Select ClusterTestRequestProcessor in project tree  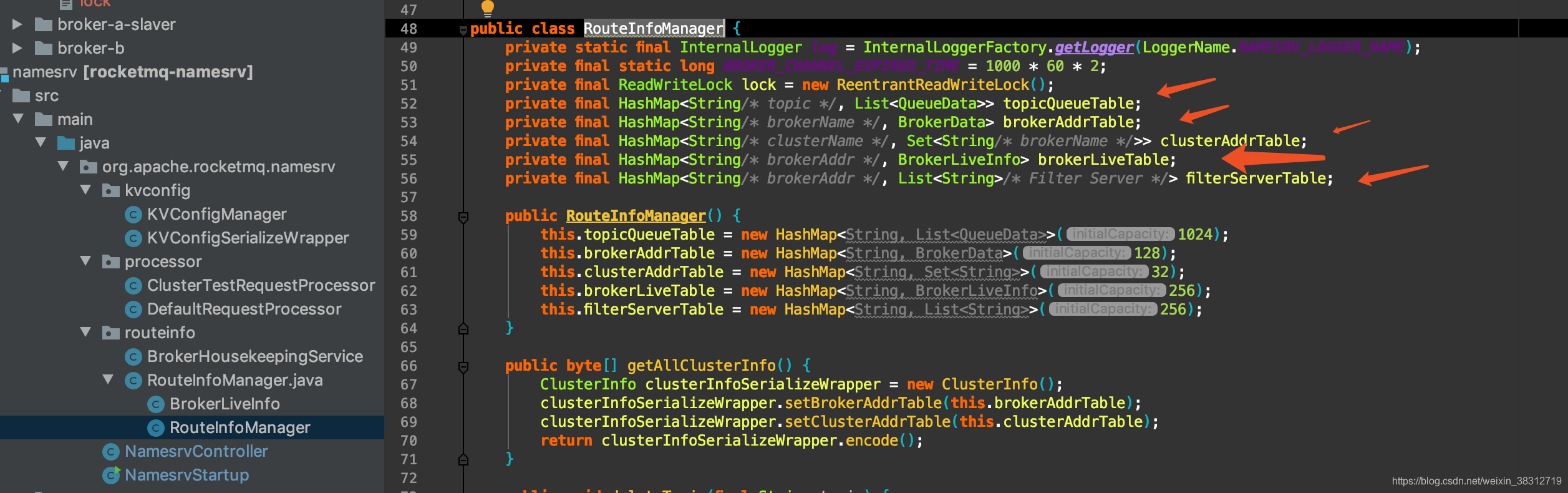click(x=261, y=286)
